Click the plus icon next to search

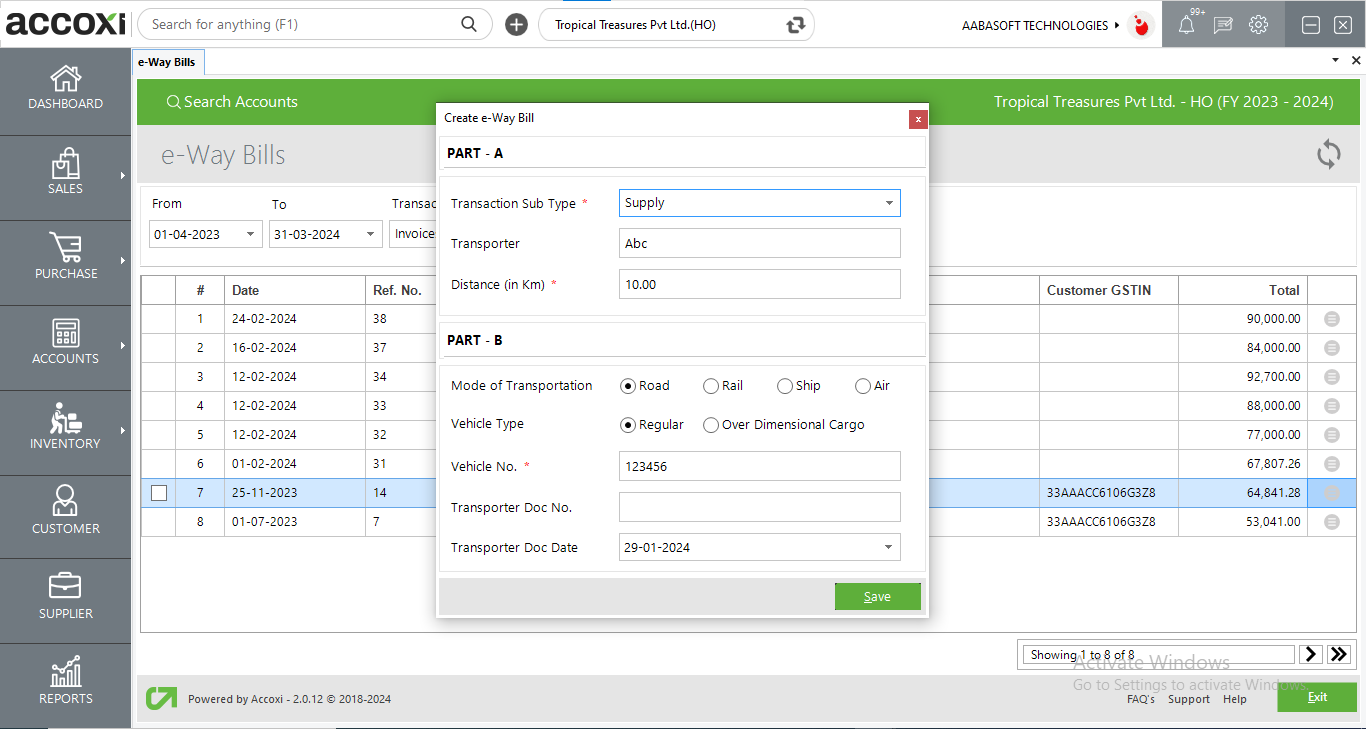click(x=516, y=24)
